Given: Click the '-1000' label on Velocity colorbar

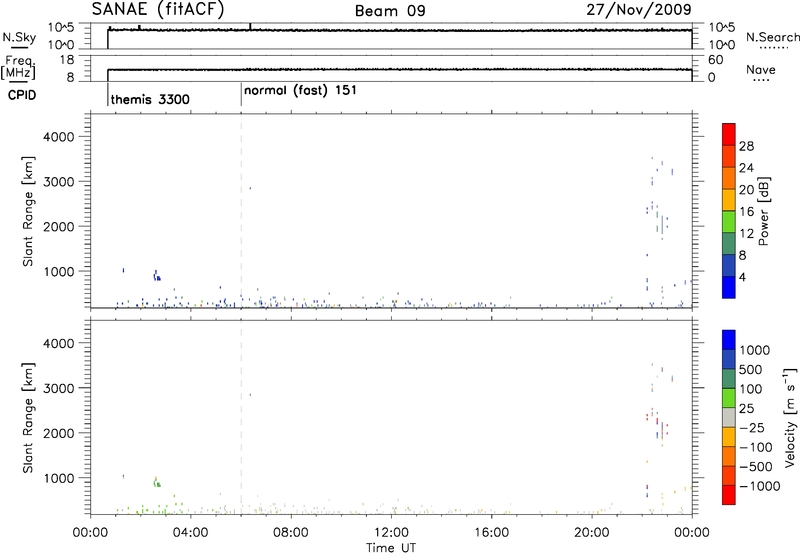Looking at the screenshot, I should coord(760,486).
